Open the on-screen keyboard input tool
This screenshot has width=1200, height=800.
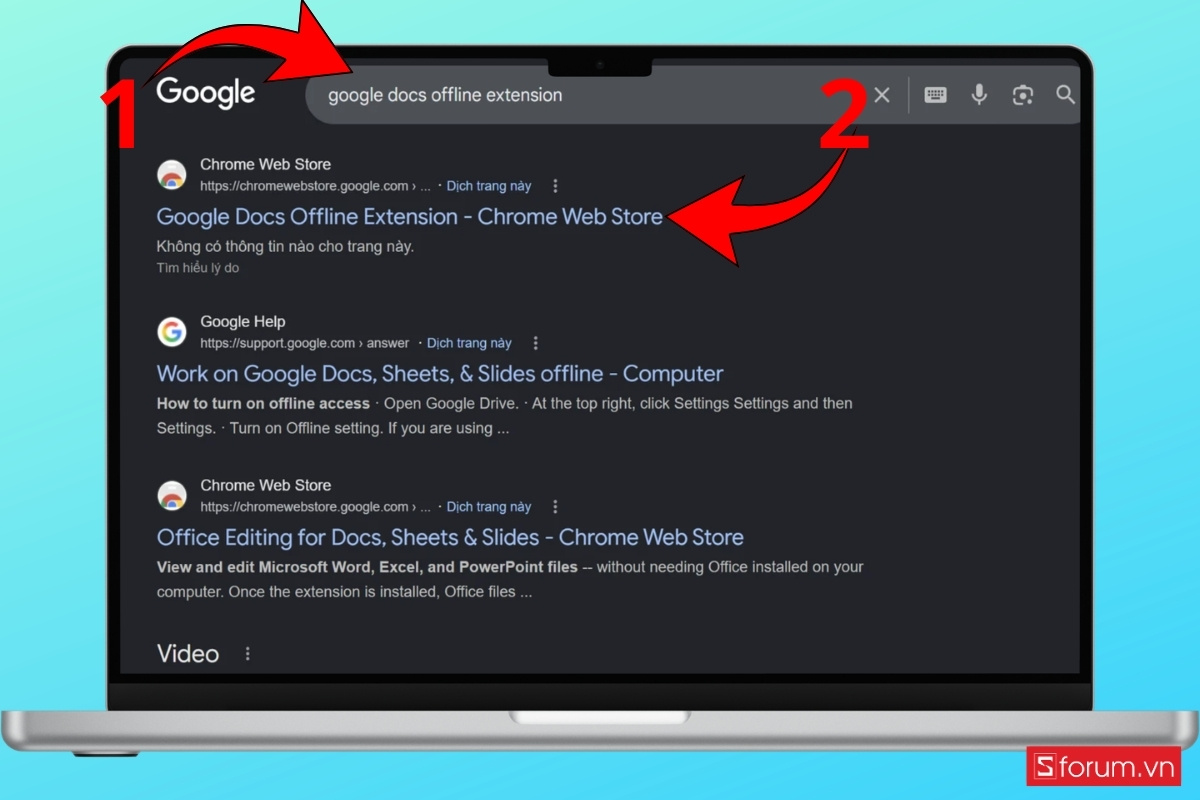(935, 95)
